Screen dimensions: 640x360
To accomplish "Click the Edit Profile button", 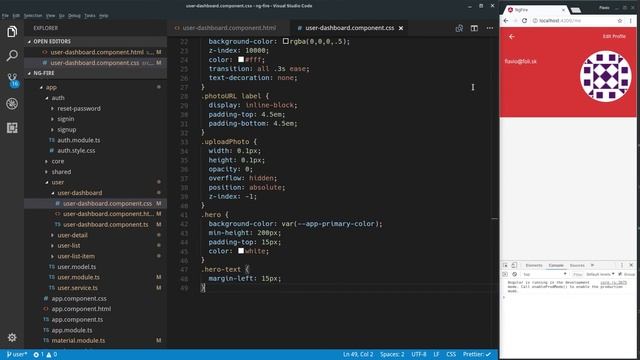I will pyautogui.click(x=614, y=36).
